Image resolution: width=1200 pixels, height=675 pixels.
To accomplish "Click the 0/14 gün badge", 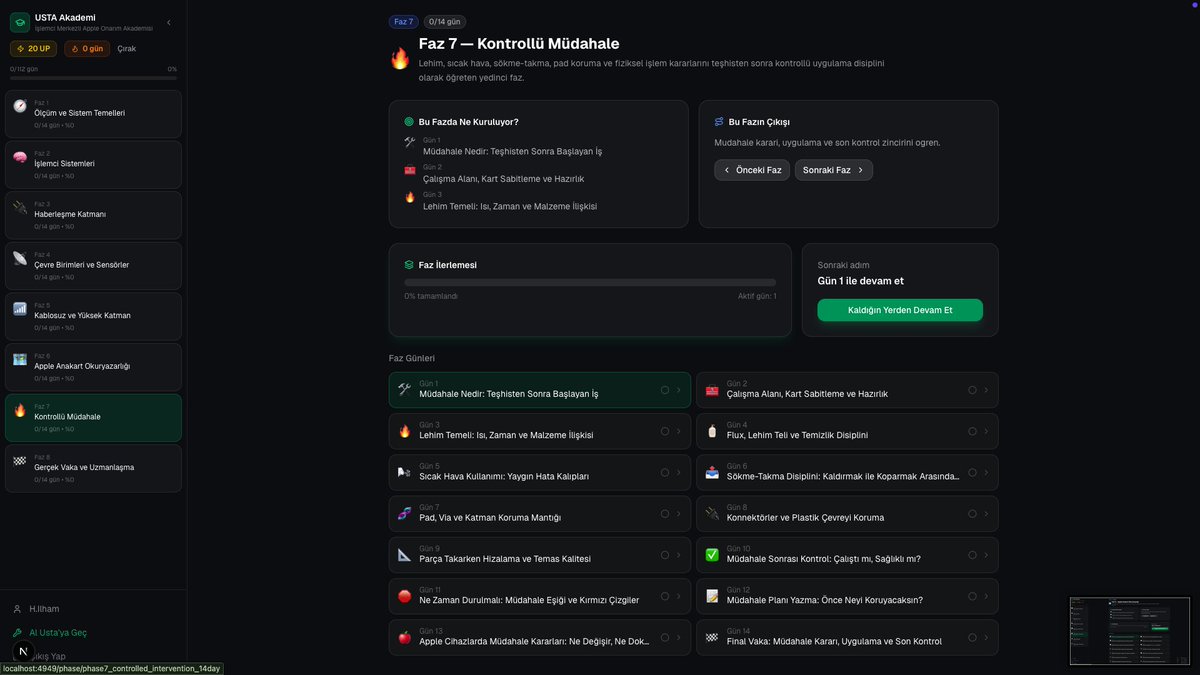I will click(444, 21).
